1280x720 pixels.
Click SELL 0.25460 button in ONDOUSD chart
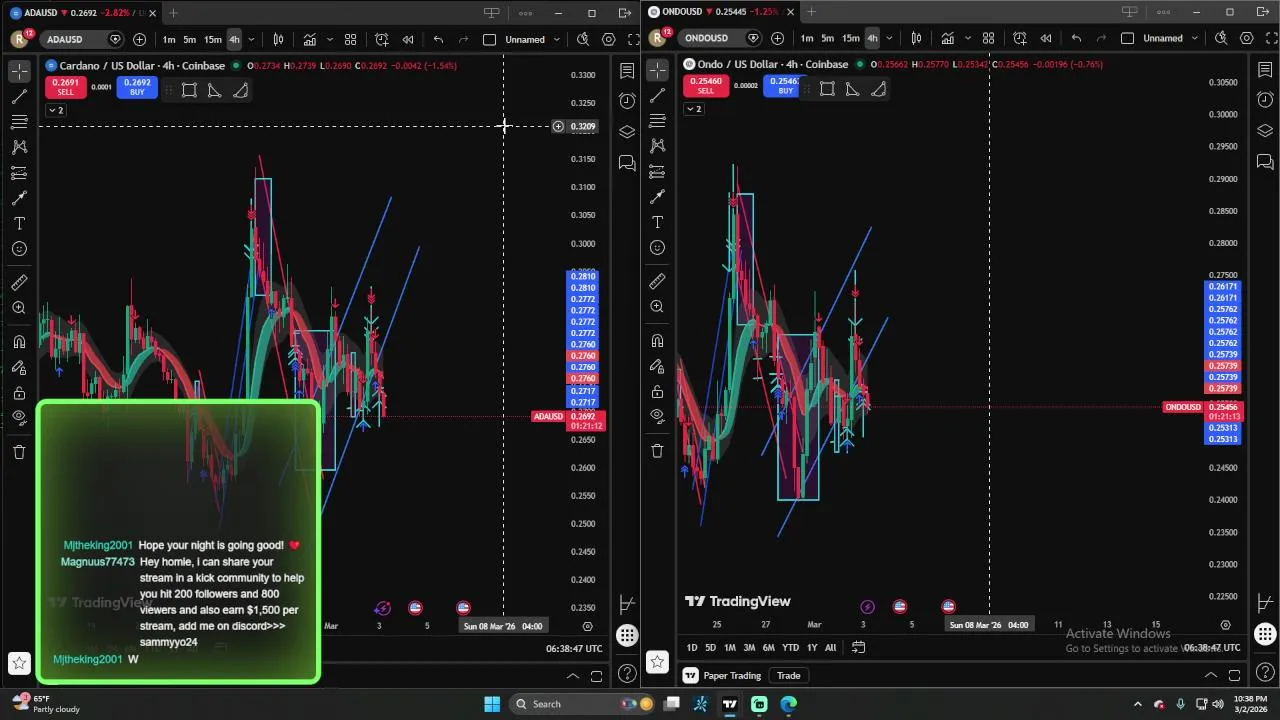coord(706,86)
